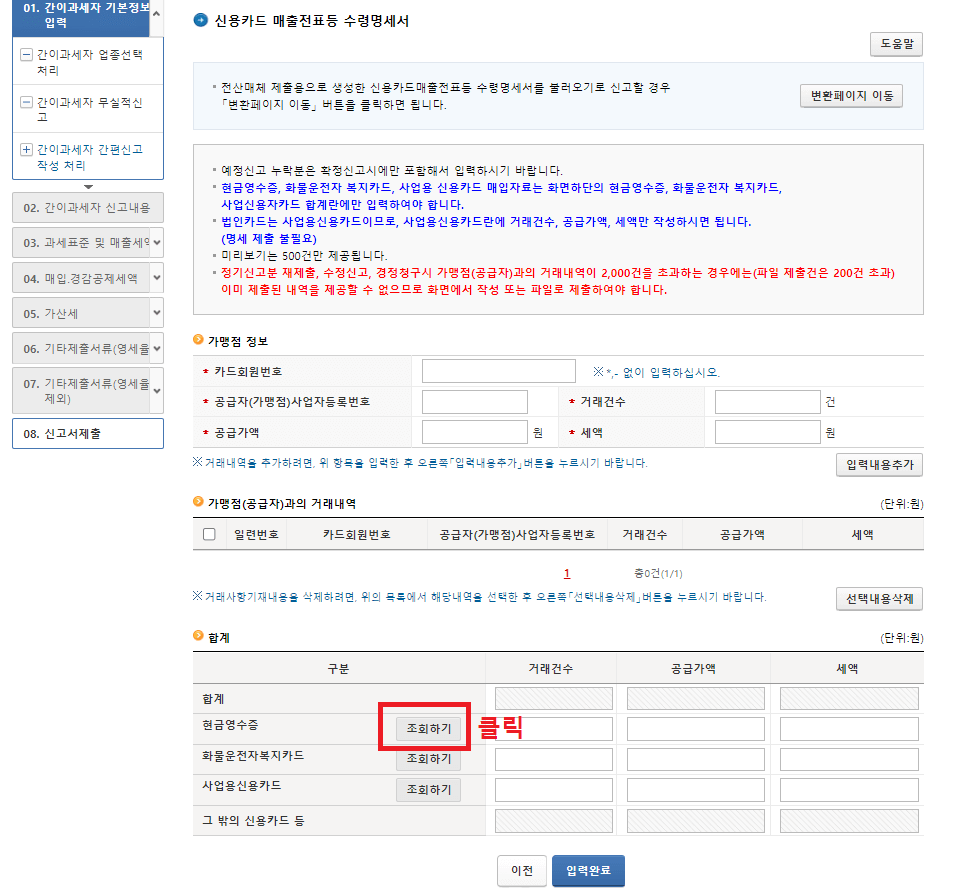This screenshot has height=894, width=958.
Task: Focus the 현금영수증 거래건수 field
Action: pos(554,729)
